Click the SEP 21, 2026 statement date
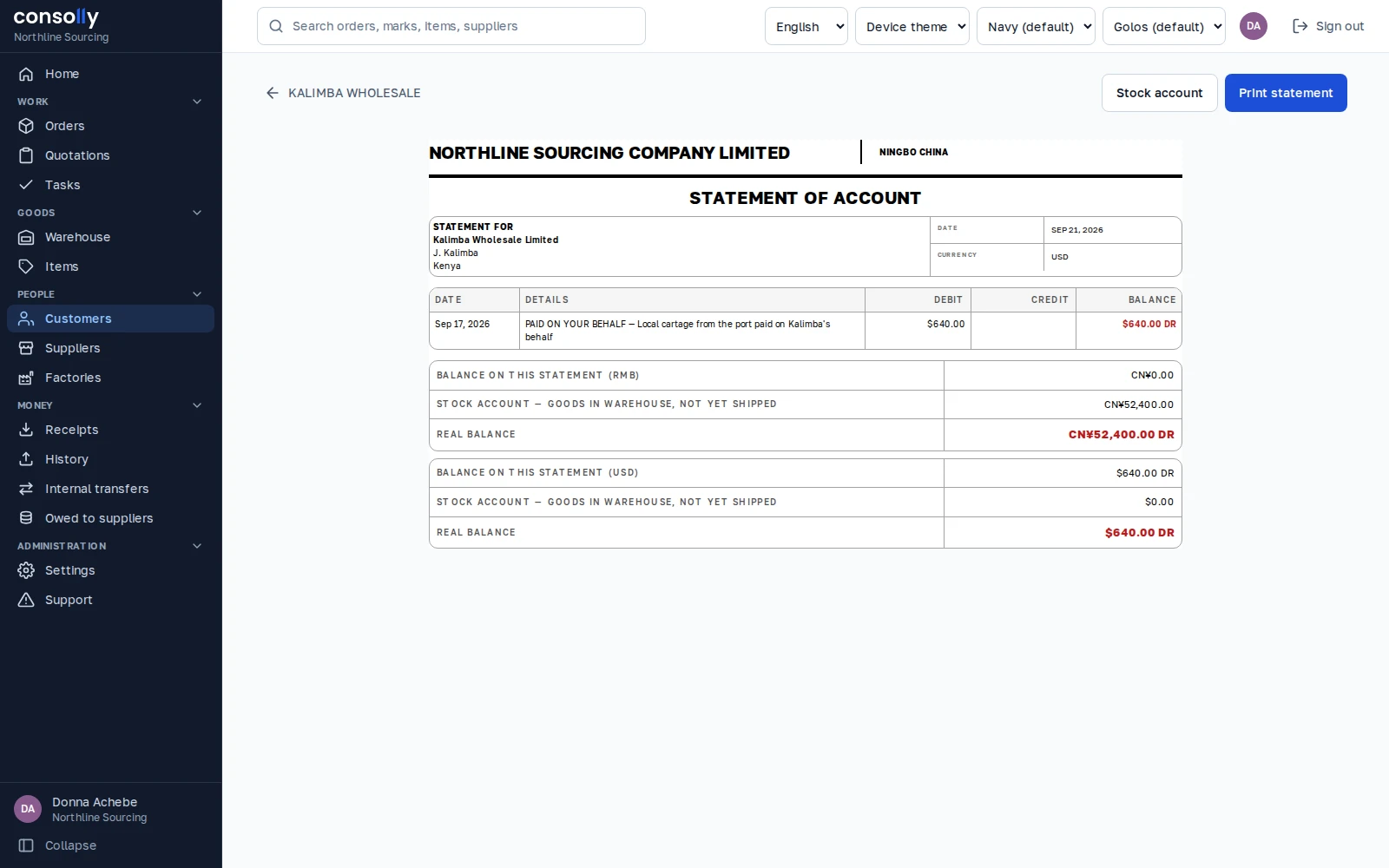1389x868 pixels. point(1076,230)
